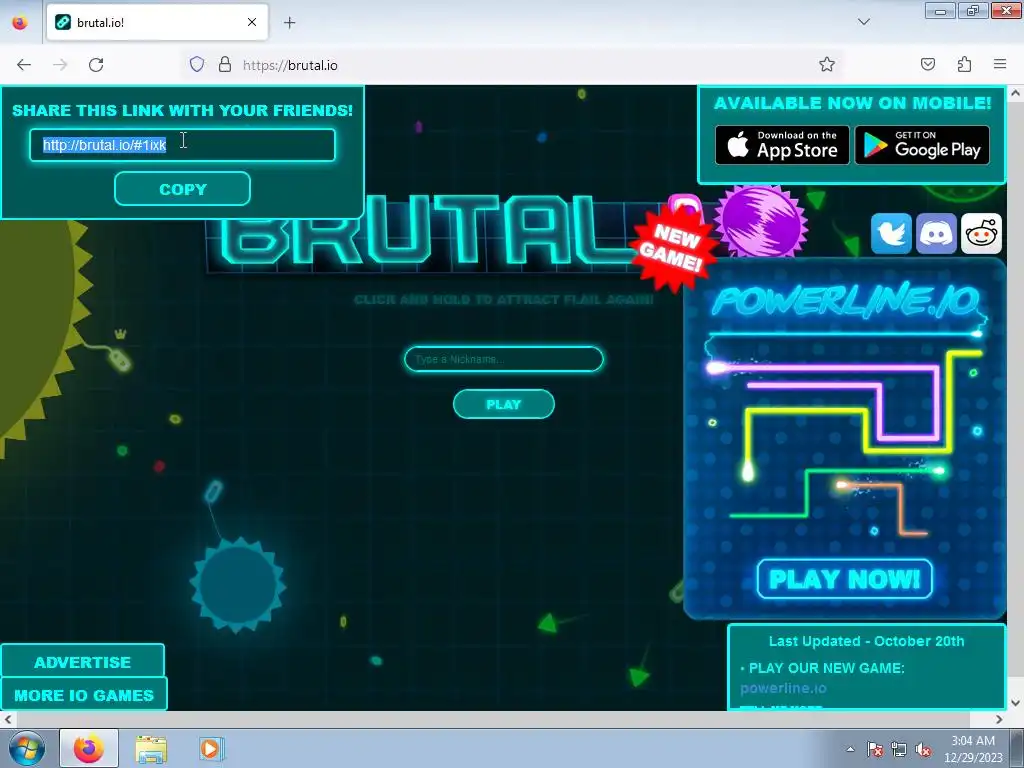1024x768 pixels.
Task: Click the Powerline.io game preview image
Action: click(844, 439)
